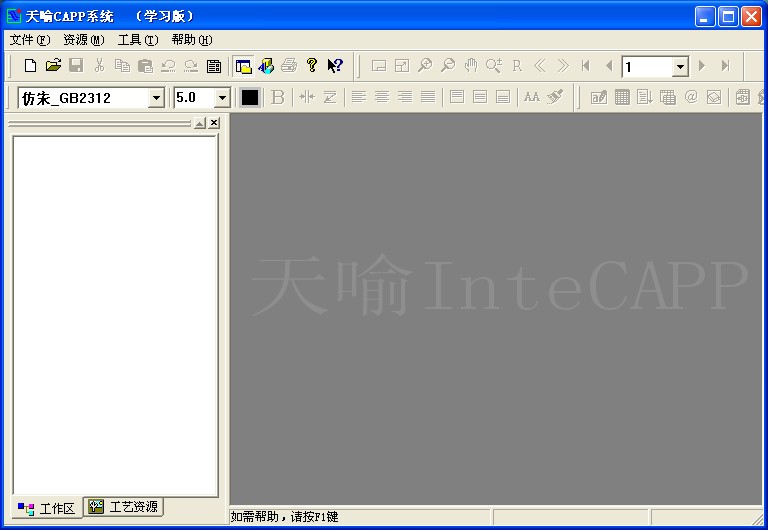This screenshot has height=530, width=768.
Task: Click the Cut scissors icon
Action: [x=99, y=66]
